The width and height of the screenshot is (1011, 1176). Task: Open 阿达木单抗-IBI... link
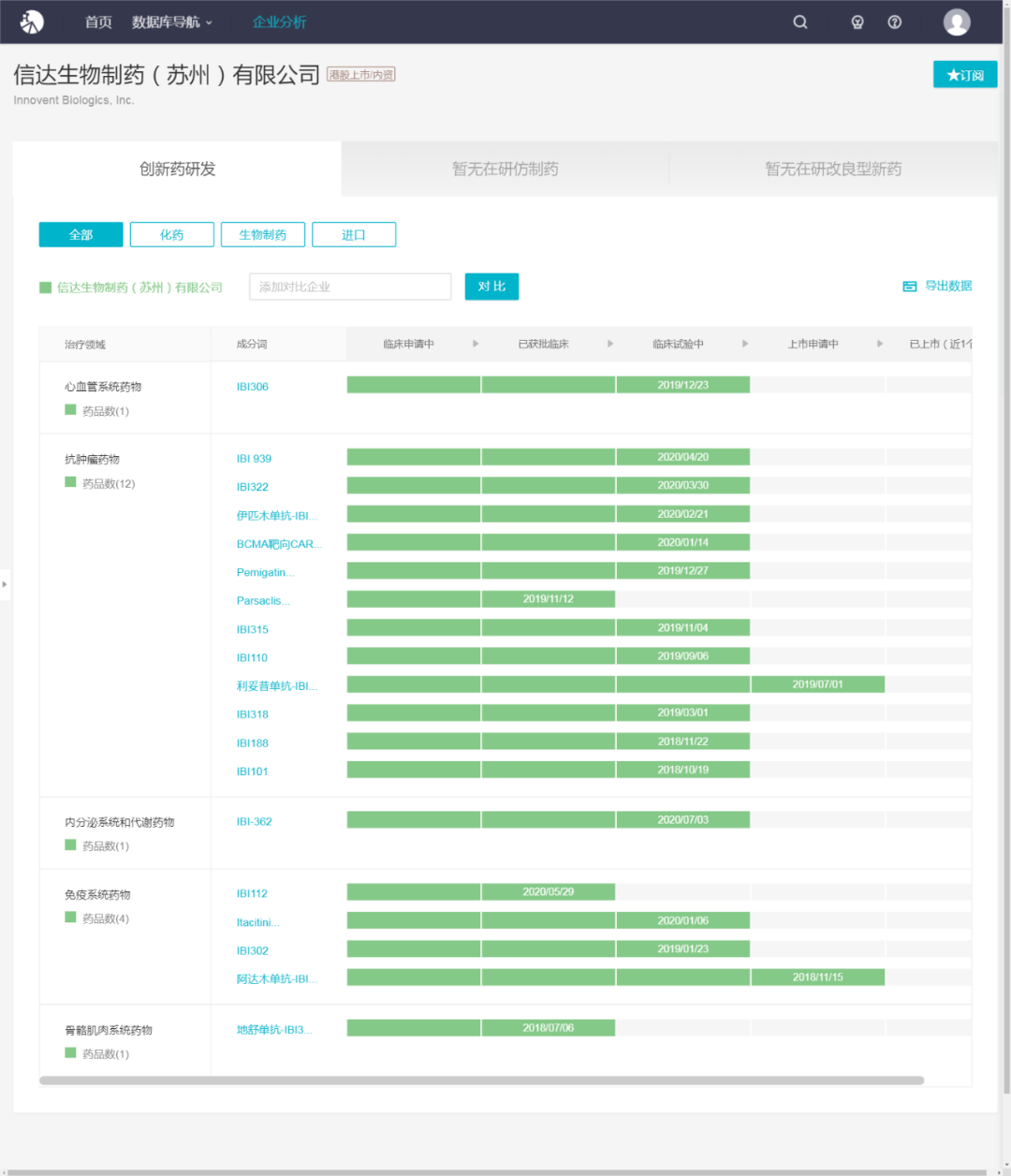(x=277, y=979)
